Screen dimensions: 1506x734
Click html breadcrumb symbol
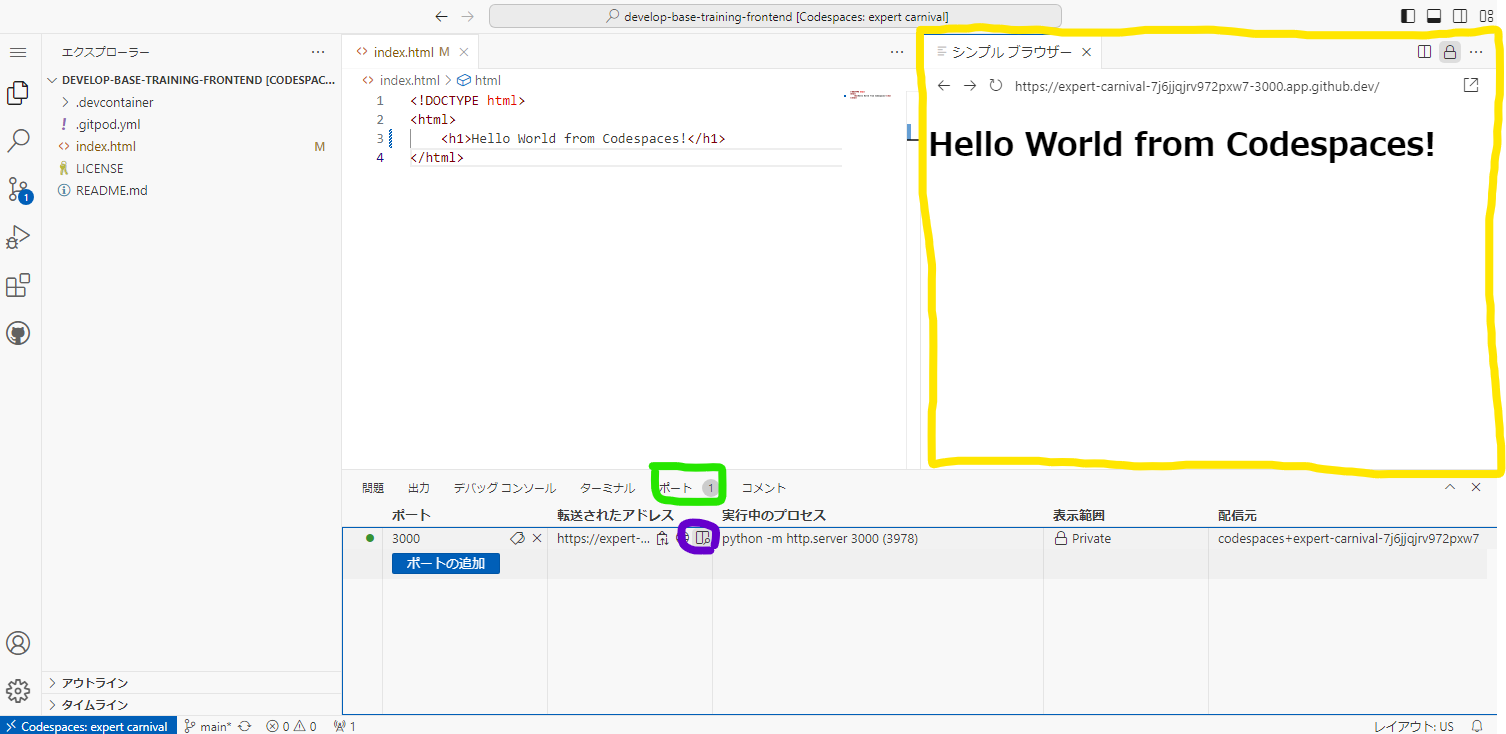pos(479,80)
